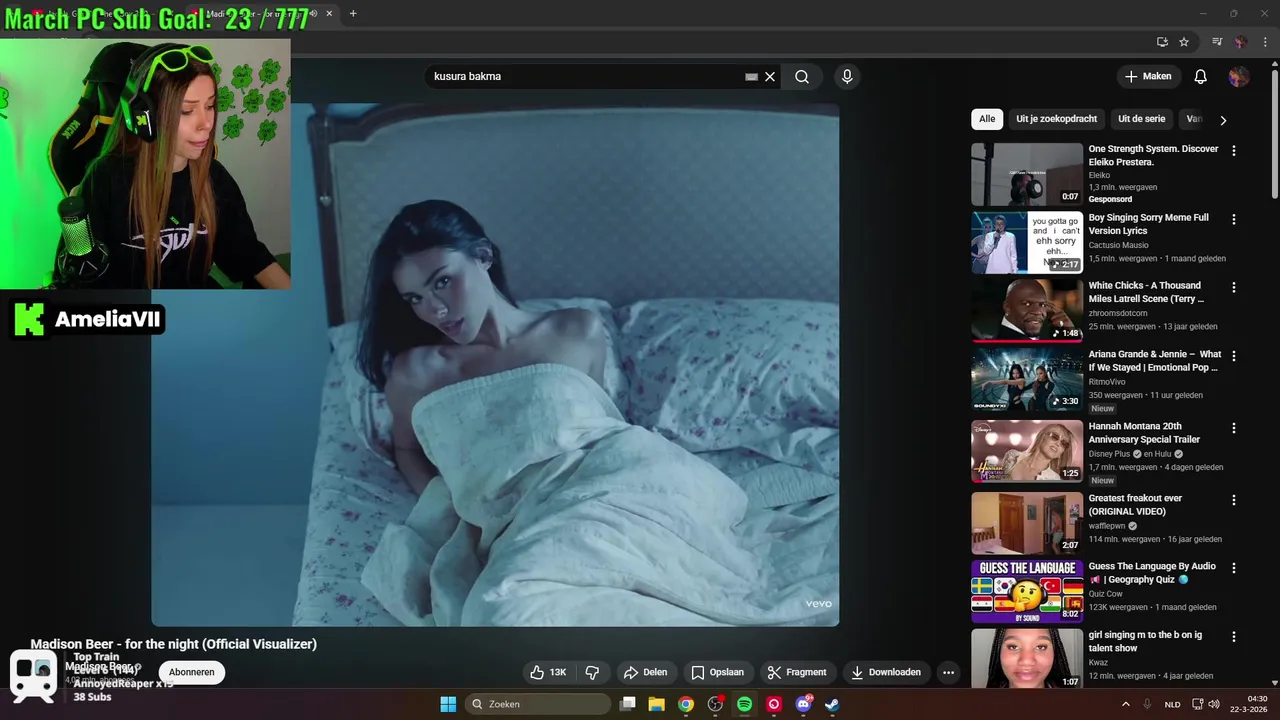The width and height of the screenshot is (1280, 720).
Task: Click the Quiz Cow channel name
Action: (x=1106, y=593)
